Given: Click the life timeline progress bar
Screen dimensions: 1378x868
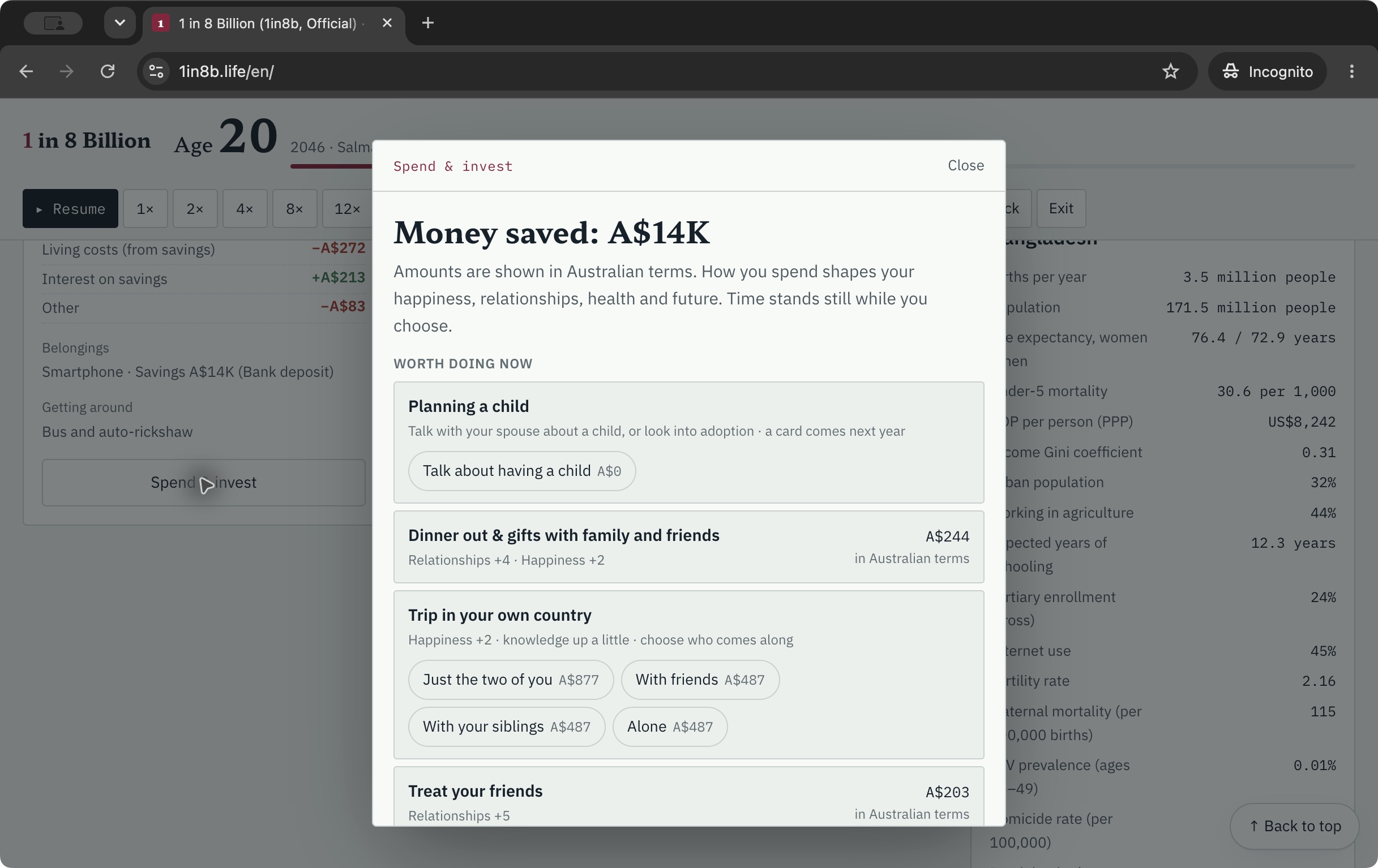Looking at the screenshot, I should (x=823, y=166).
